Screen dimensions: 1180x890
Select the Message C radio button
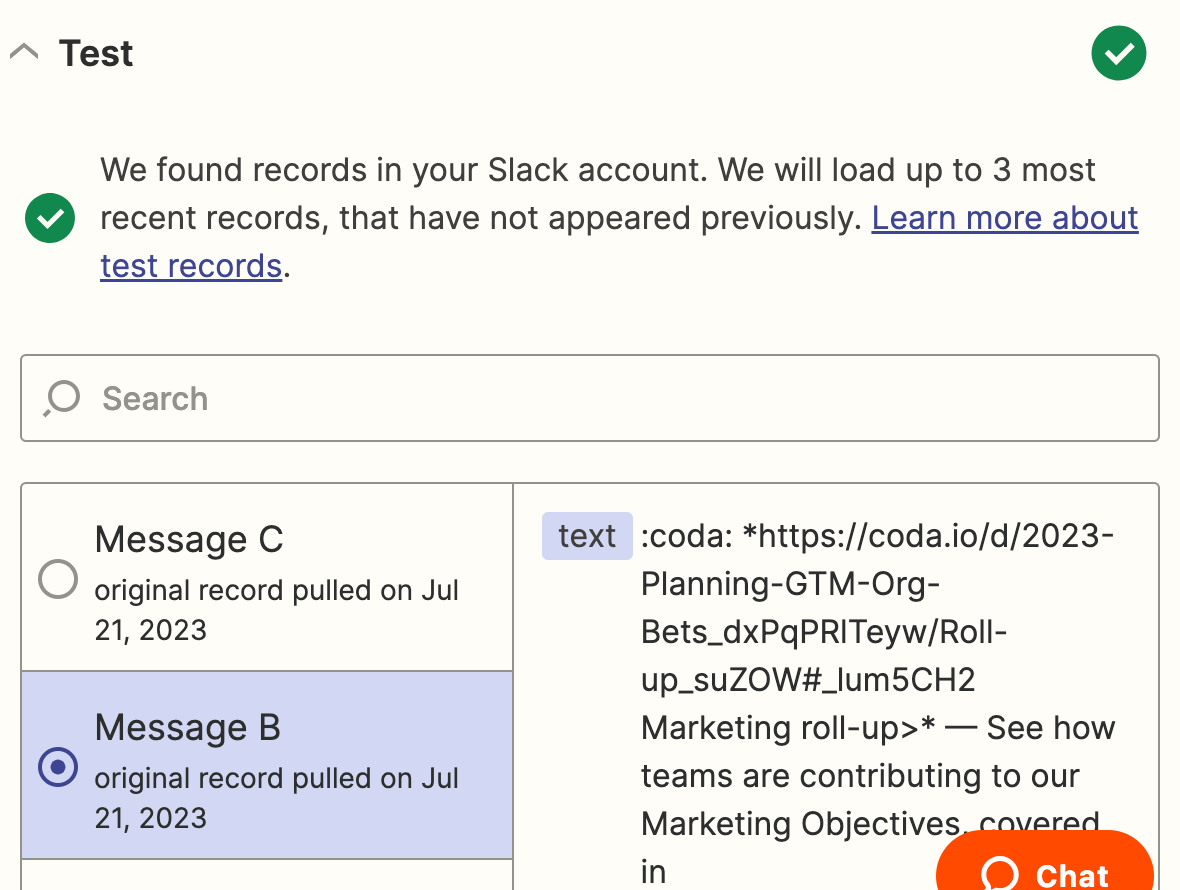(x=58, y=578)
